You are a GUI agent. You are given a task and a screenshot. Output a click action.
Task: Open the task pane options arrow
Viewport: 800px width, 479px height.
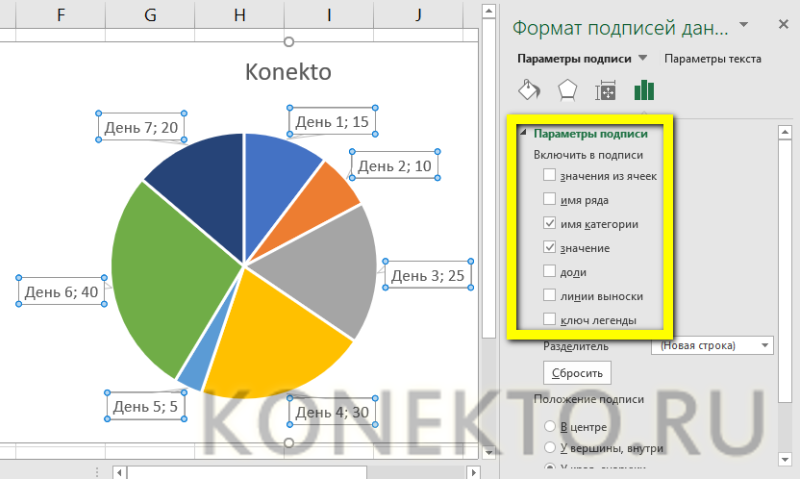[744, 24]
